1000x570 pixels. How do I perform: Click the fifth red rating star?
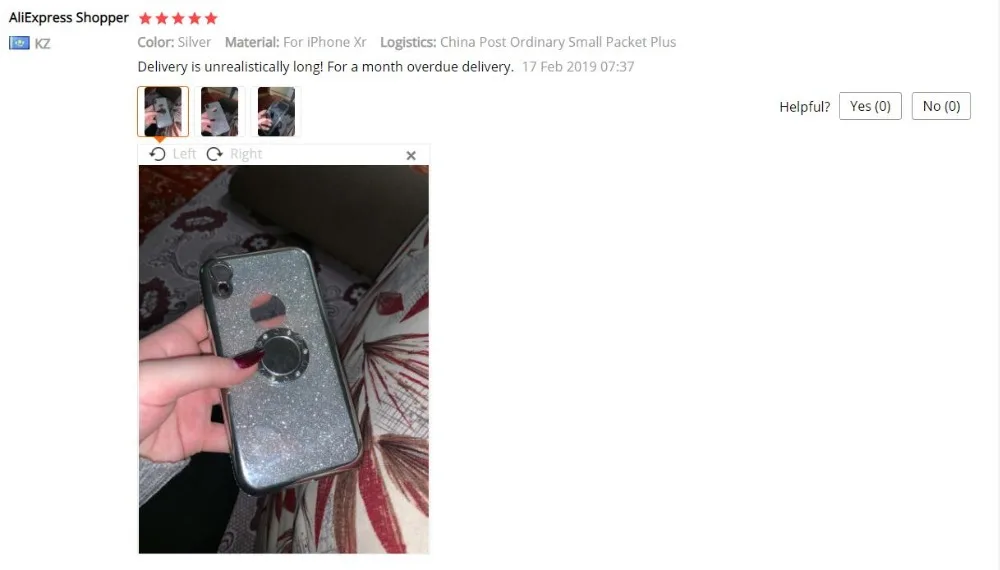(211, 18)
